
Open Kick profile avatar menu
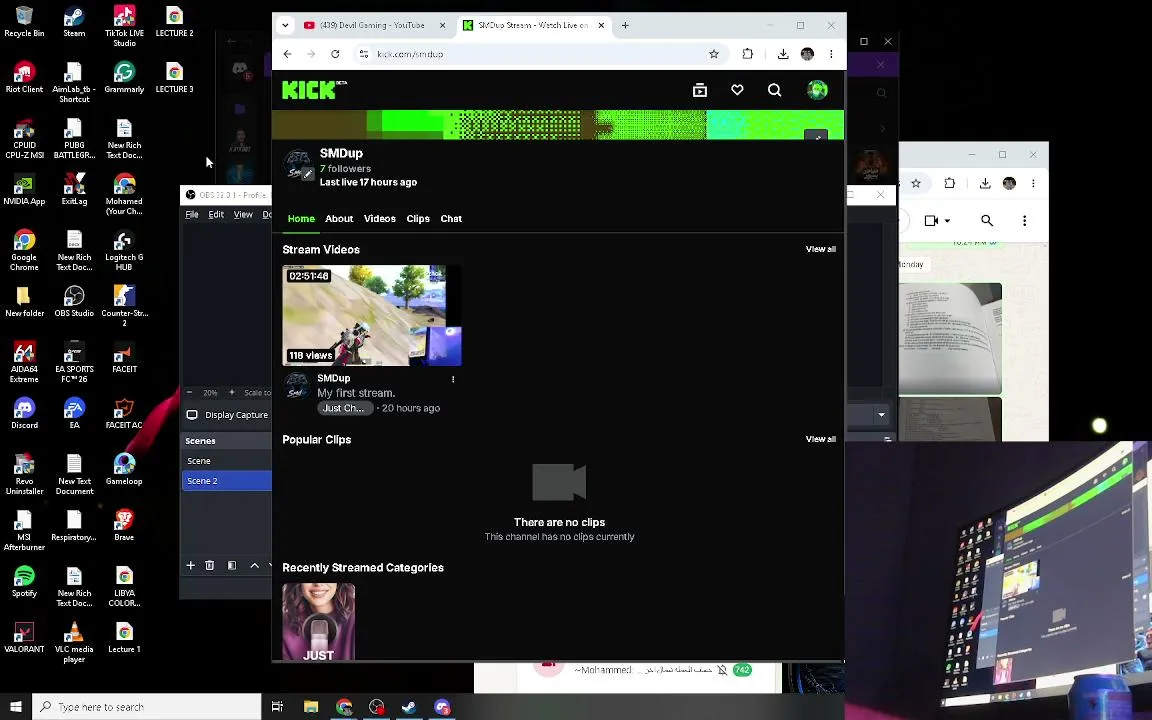817,90
